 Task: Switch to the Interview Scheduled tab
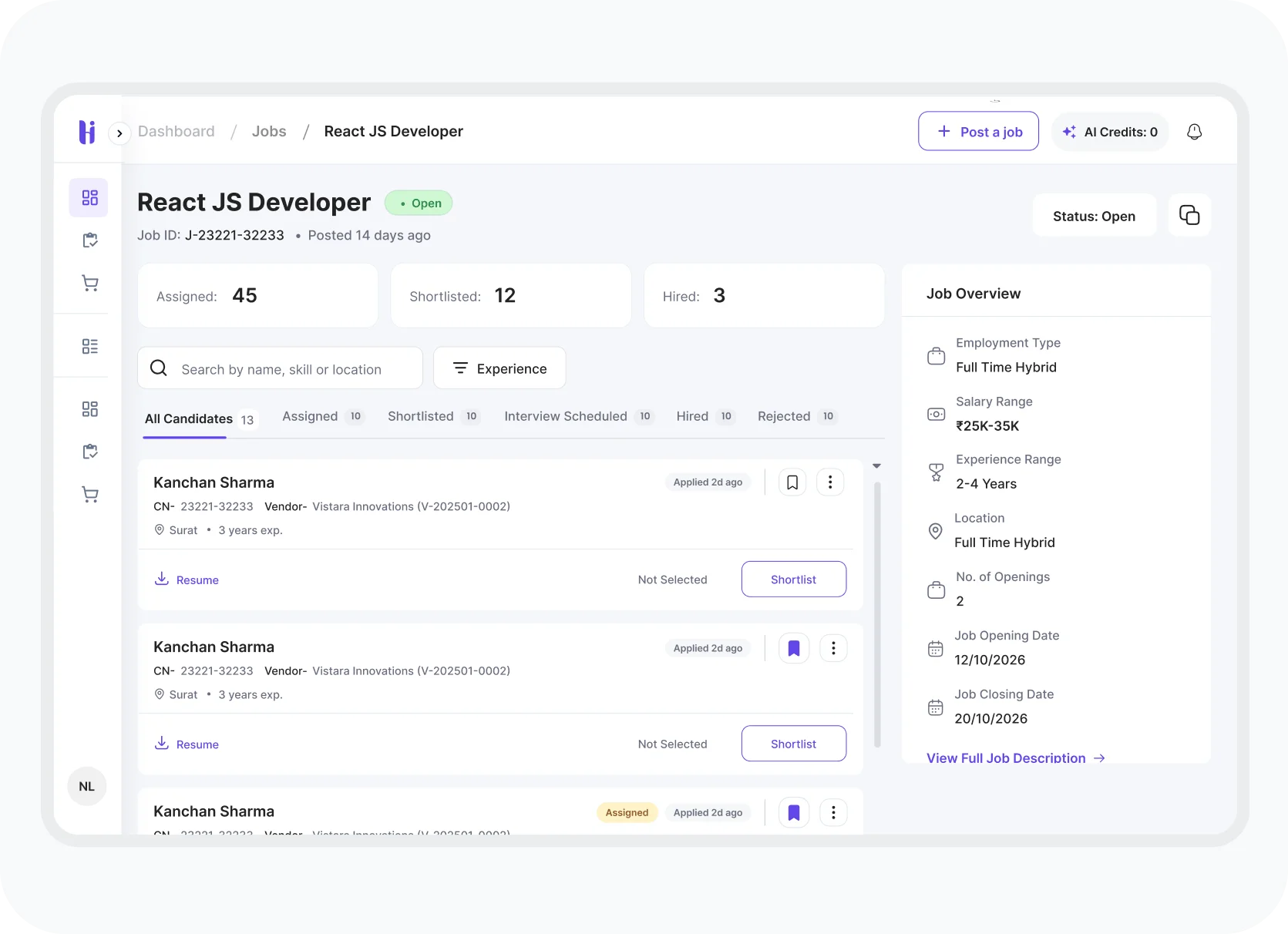(x=566, y=416)
